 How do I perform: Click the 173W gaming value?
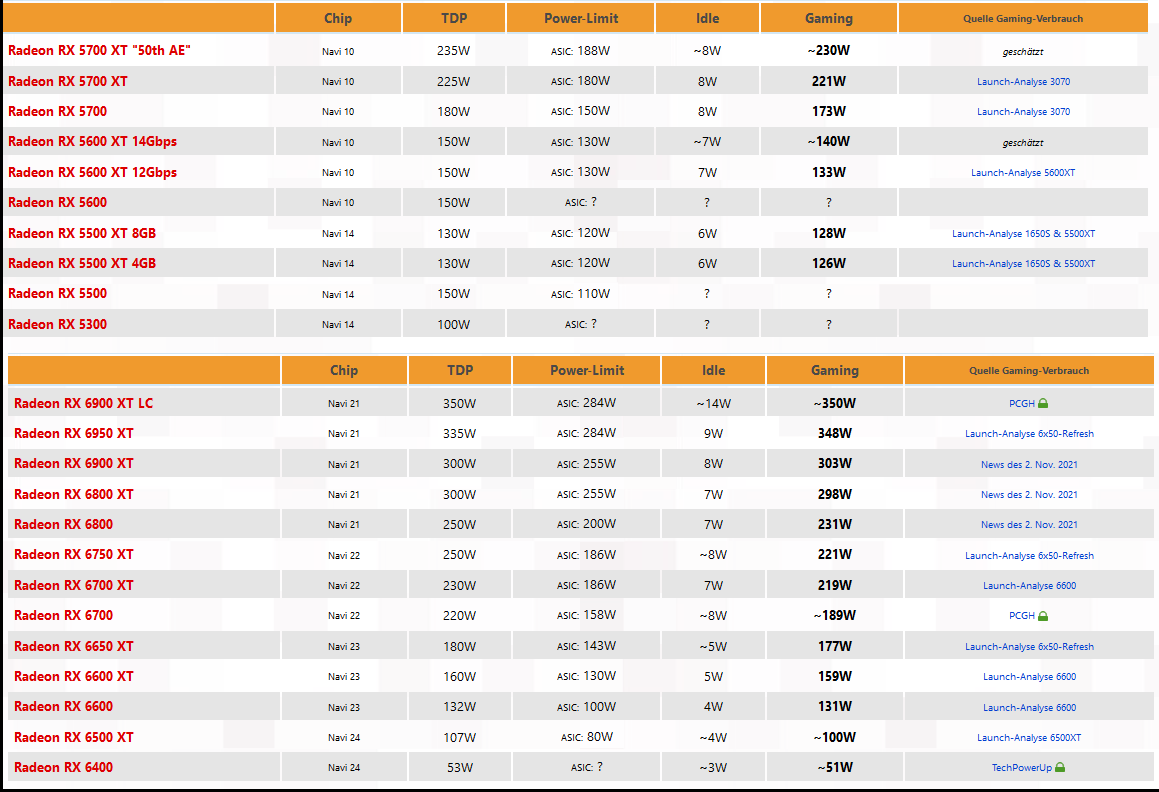[829, 112]
